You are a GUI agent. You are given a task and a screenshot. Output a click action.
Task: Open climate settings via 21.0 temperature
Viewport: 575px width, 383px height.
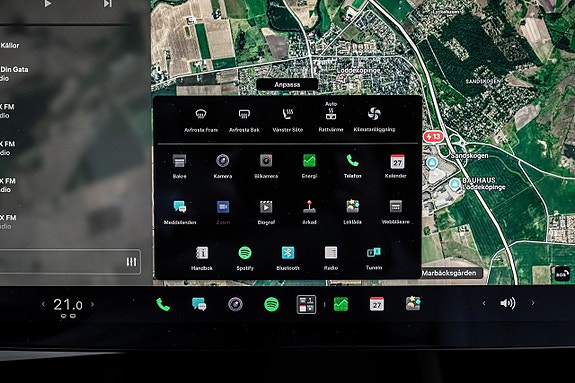(x=68, y=304)
